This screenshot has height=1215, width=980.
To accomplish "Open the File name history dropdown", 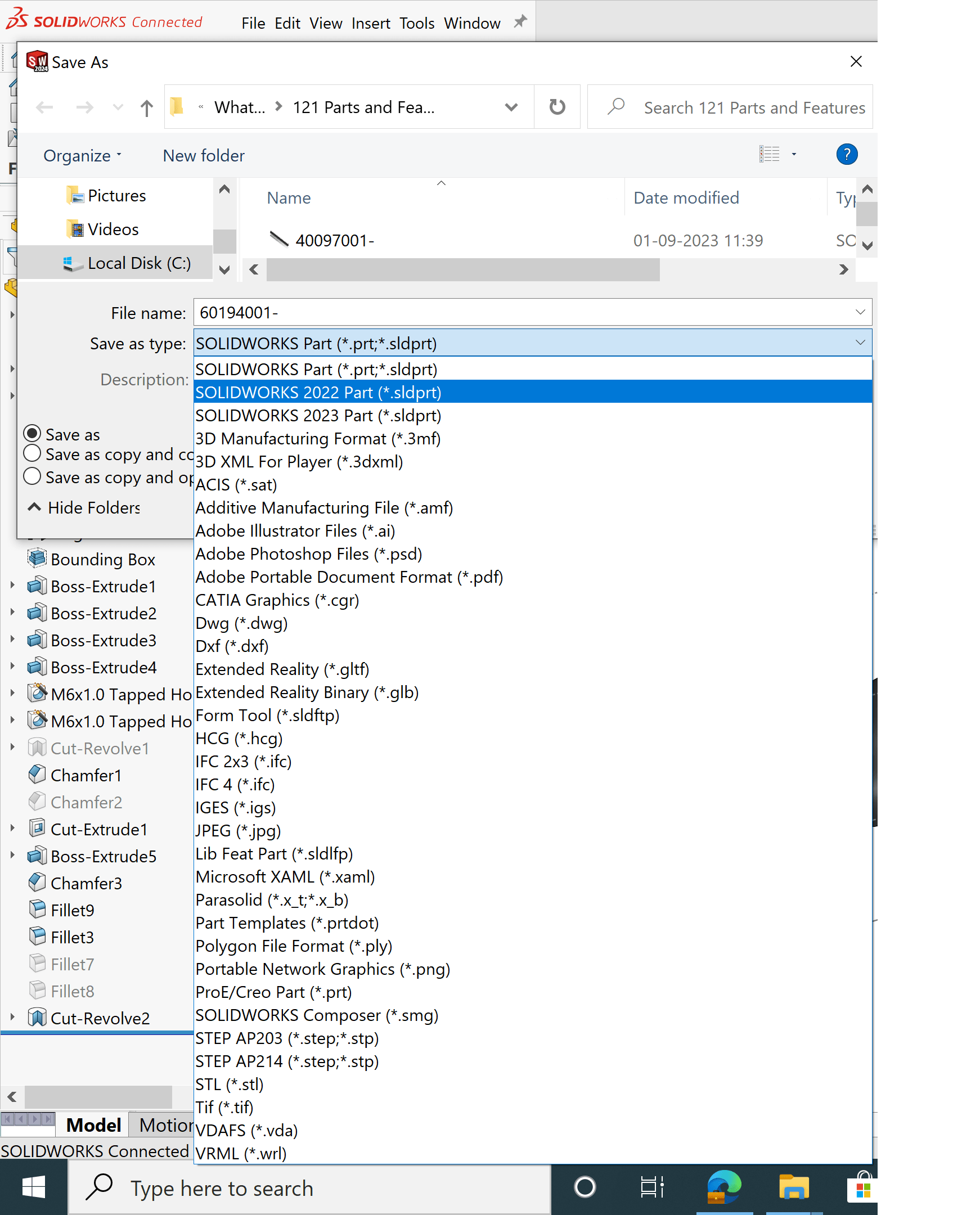I will click(860, 312).
